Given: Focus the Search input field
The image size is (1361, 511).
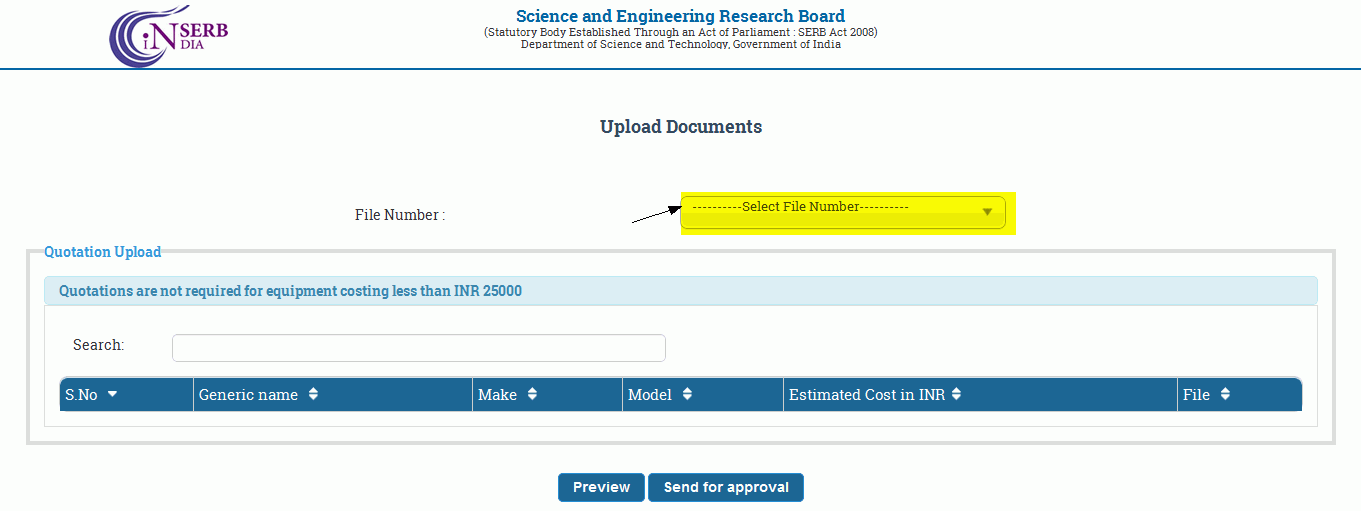Looking at the screenshot, I should point(418,348).
